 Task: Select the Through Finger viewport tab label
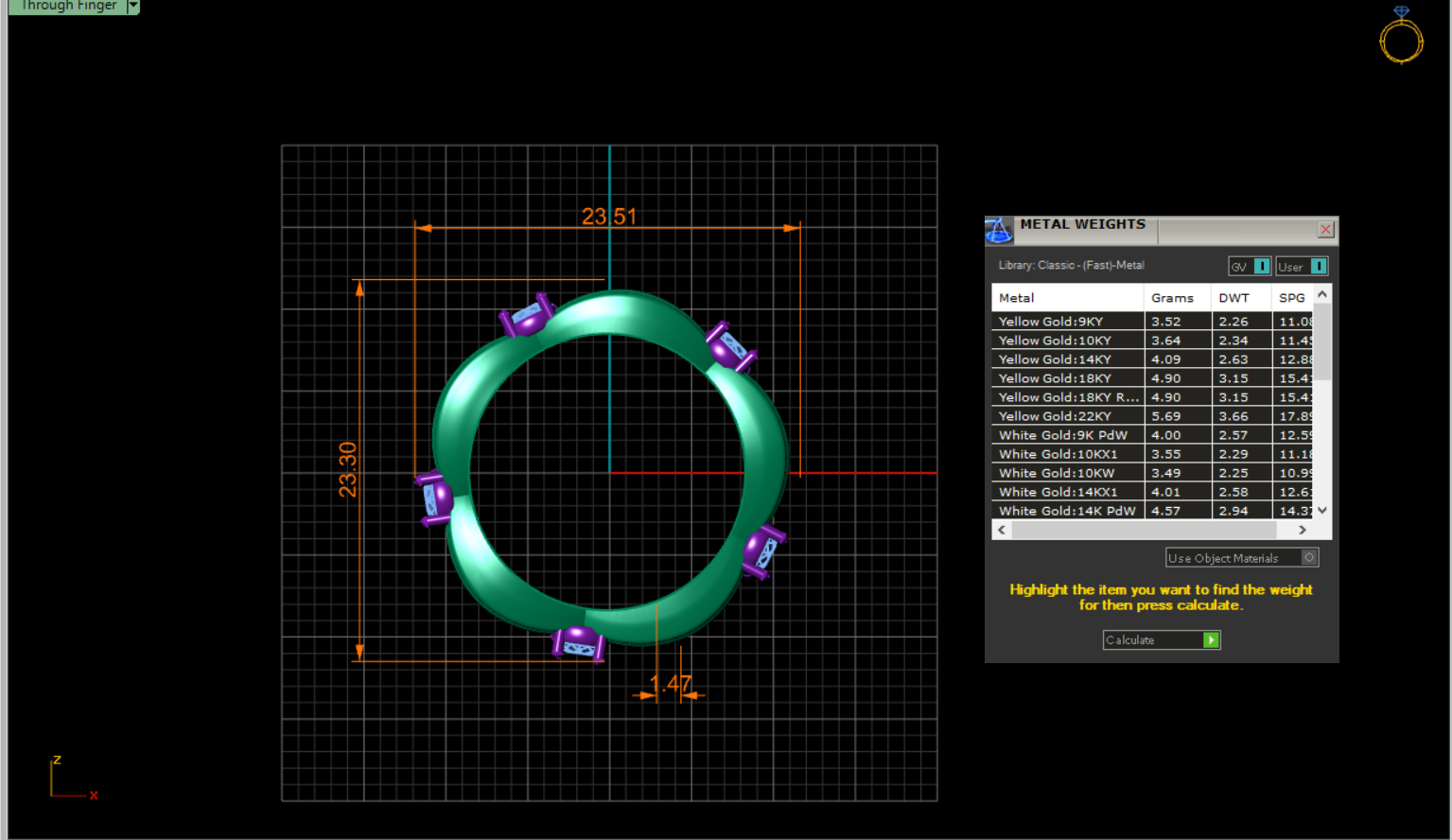coord(68,7)
